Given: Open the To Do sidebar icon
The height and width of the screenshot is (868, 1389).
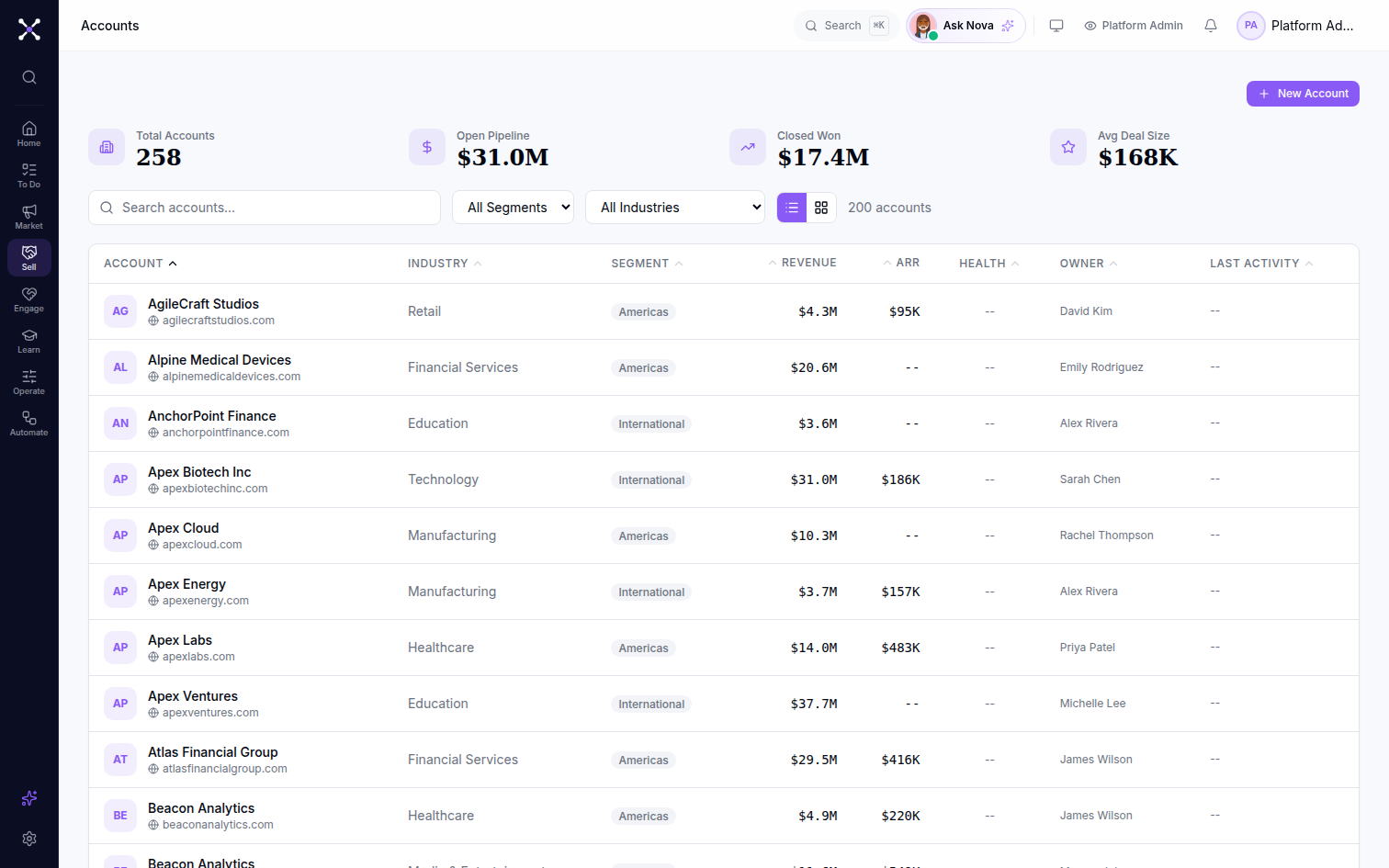Looking at the screenshot, I should pos(29,175).
